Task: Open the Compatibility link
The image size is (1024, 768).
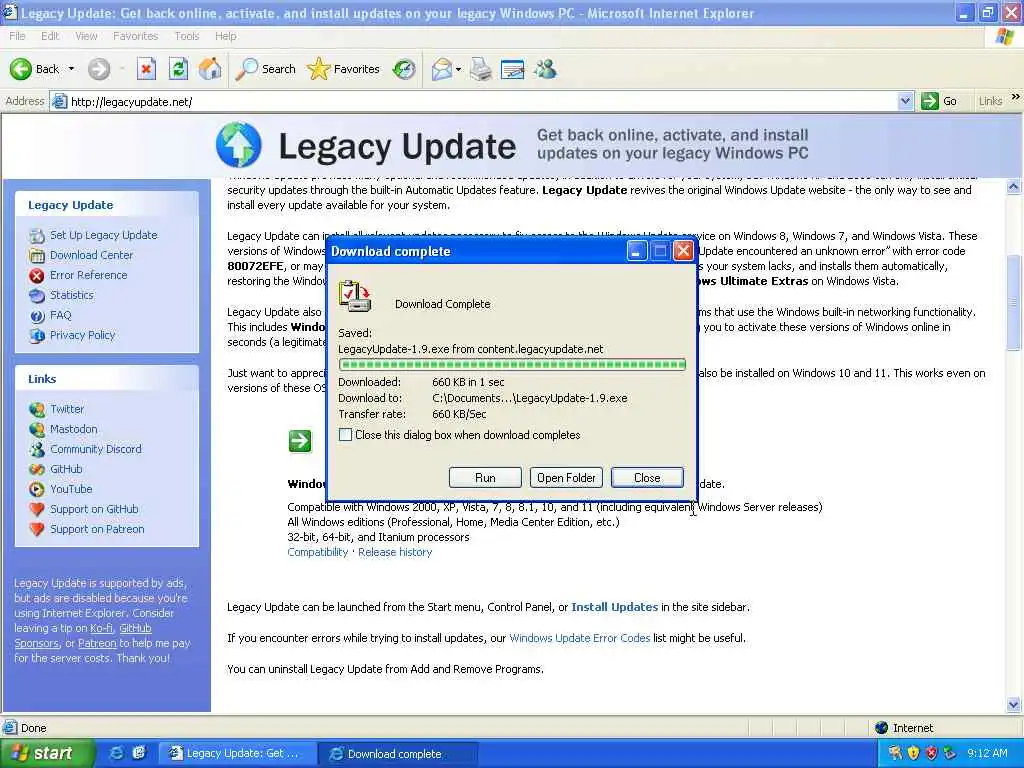Action: pos(317,552)
